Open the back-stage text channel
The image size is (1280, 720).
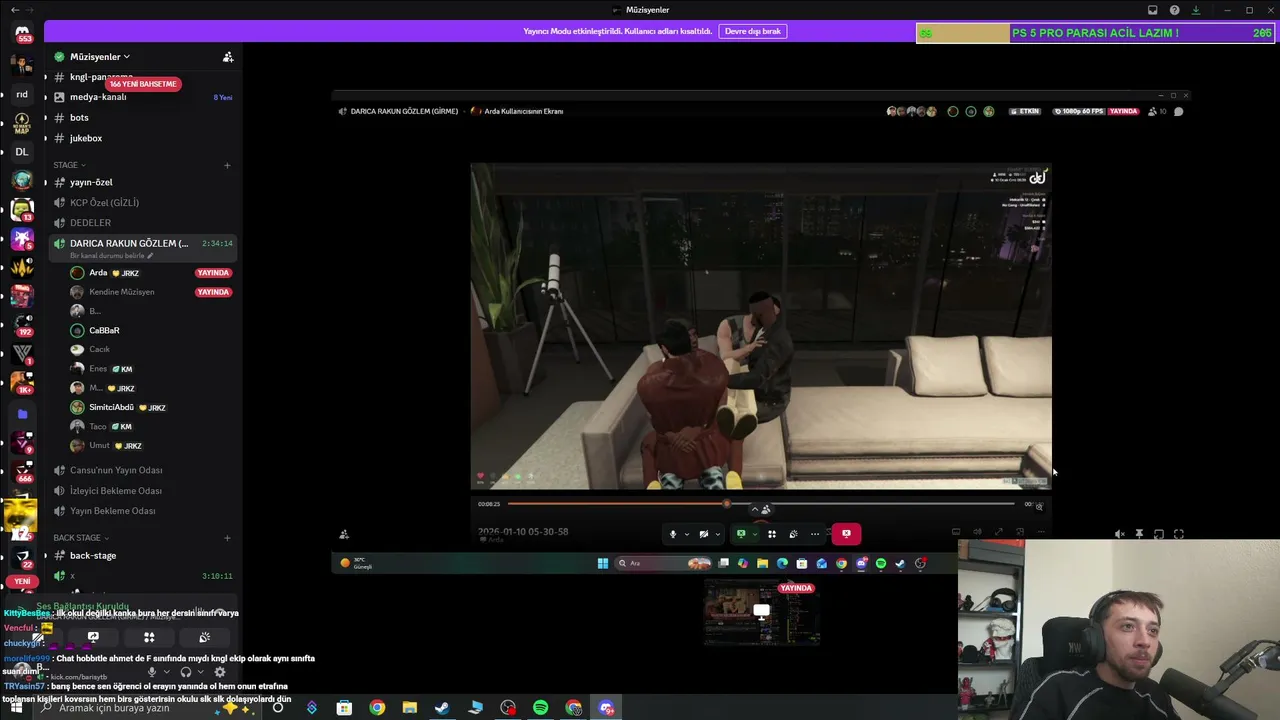[x=93, y=556]
